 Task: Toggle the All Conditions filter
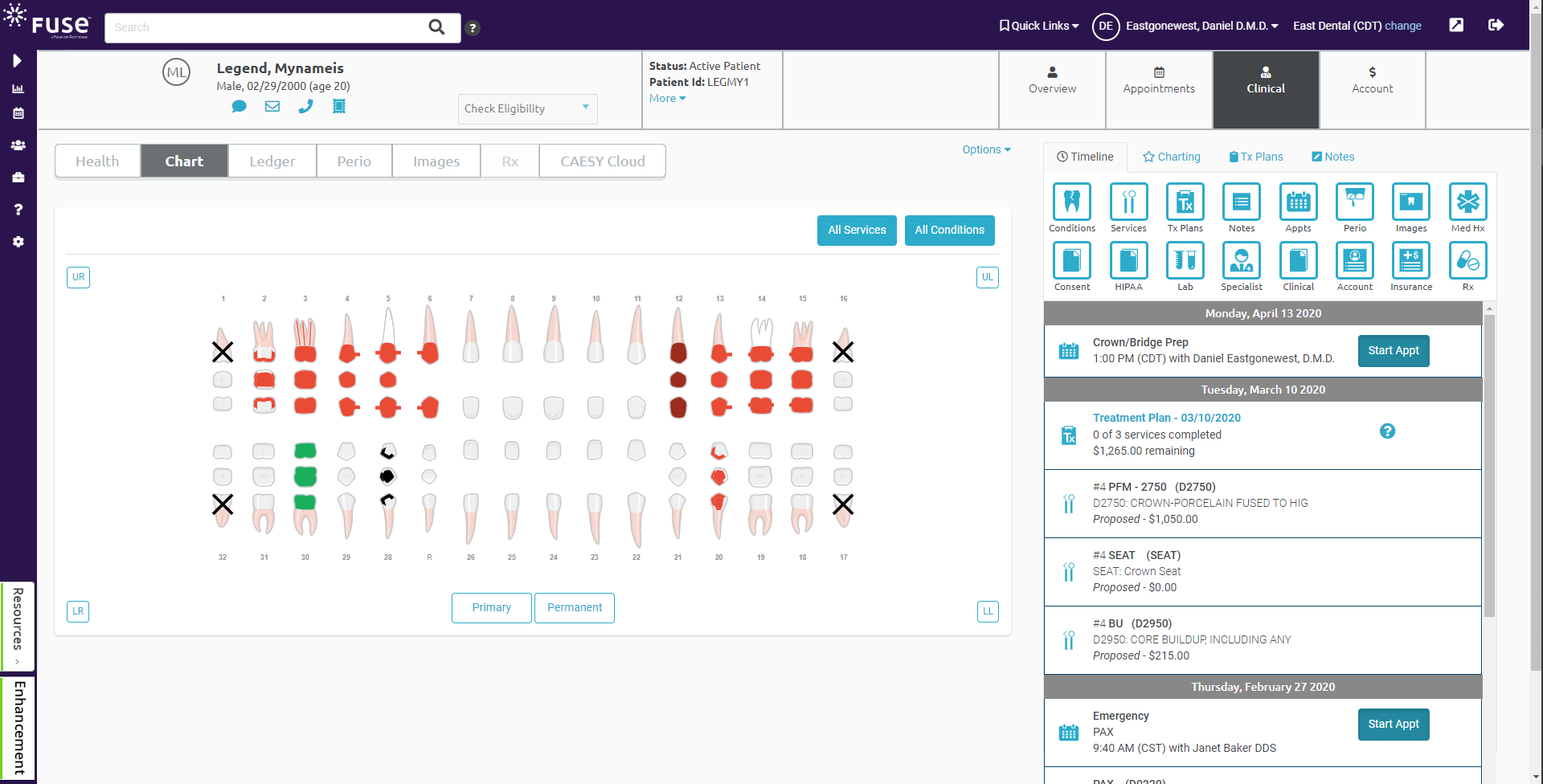[949, 231]
